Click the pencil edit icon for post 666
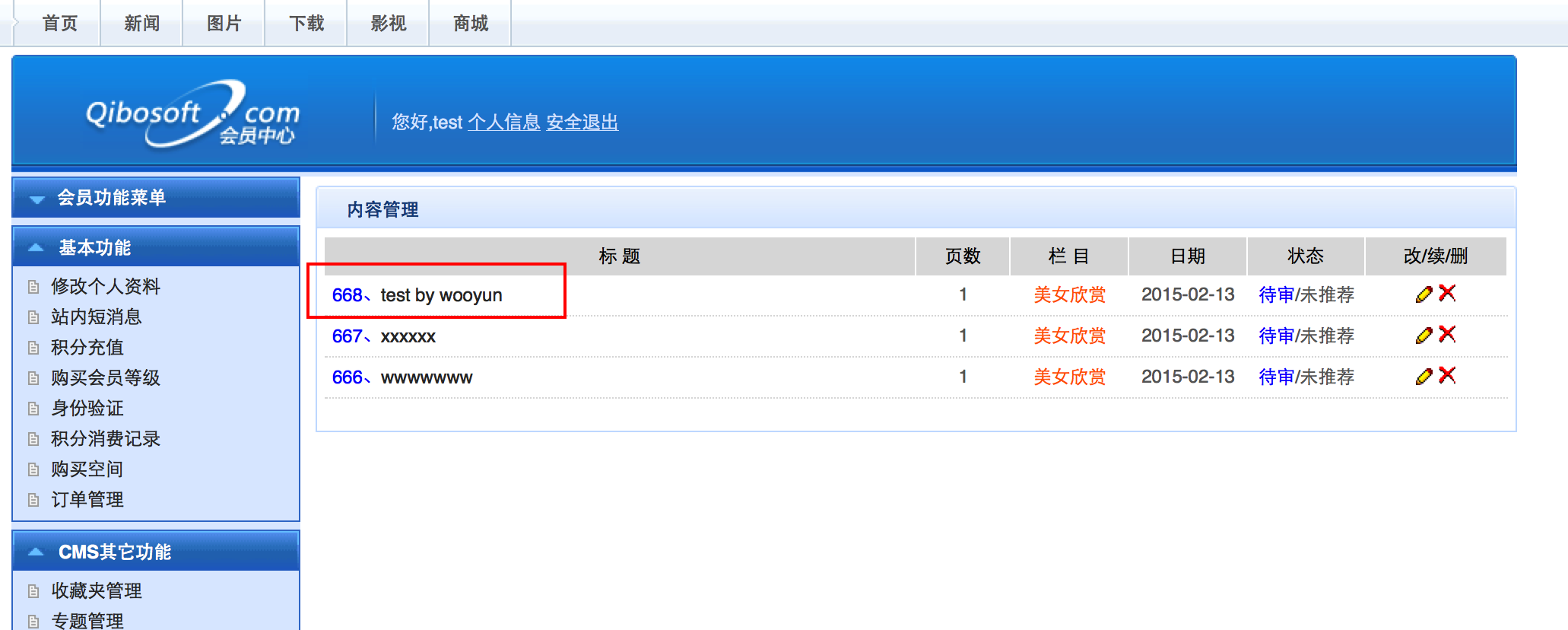Screen dimensions: 1568x630 (x=1424, y=376)
